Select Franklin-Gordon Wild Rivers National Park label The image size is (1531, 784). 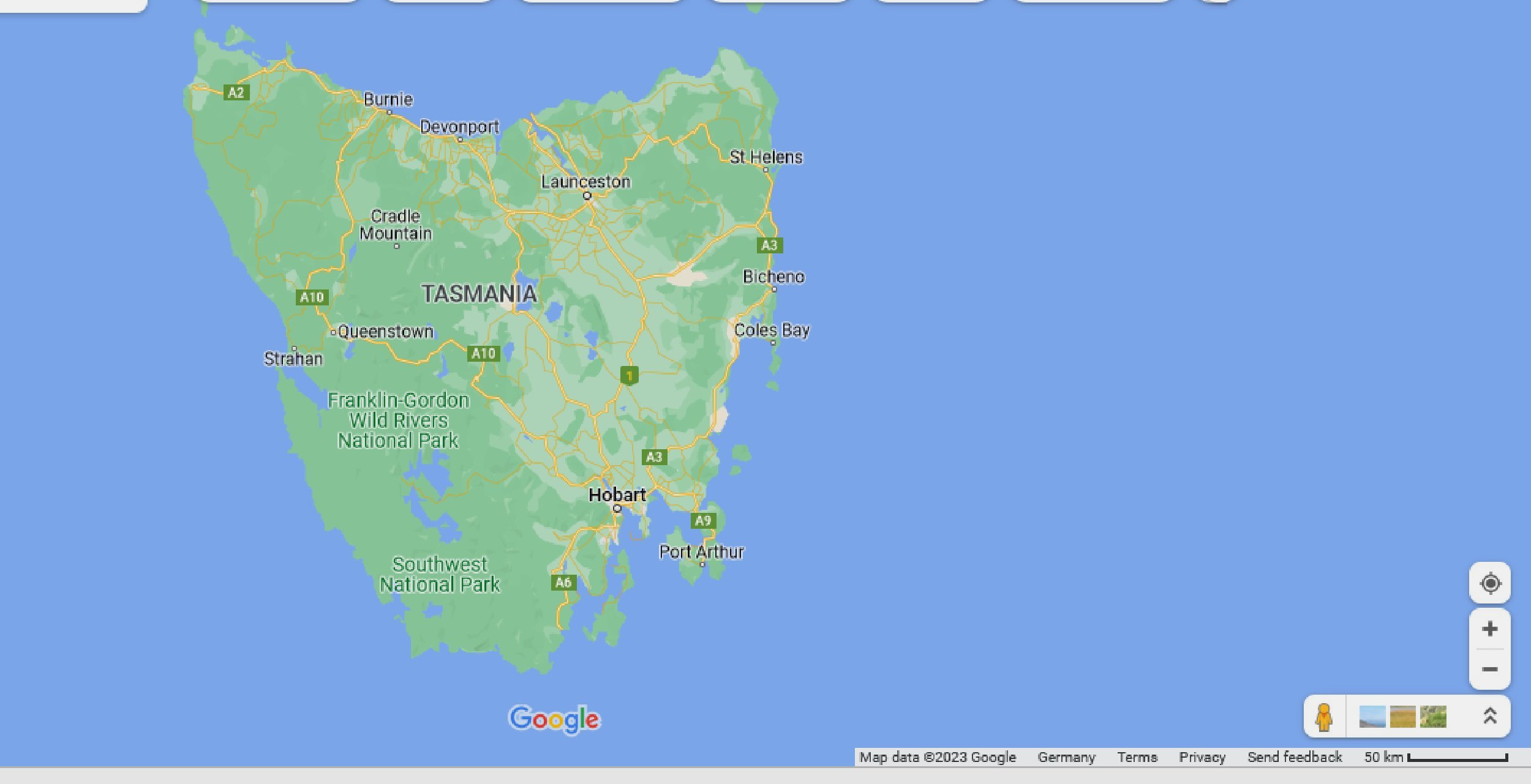[x=398, y=420]
